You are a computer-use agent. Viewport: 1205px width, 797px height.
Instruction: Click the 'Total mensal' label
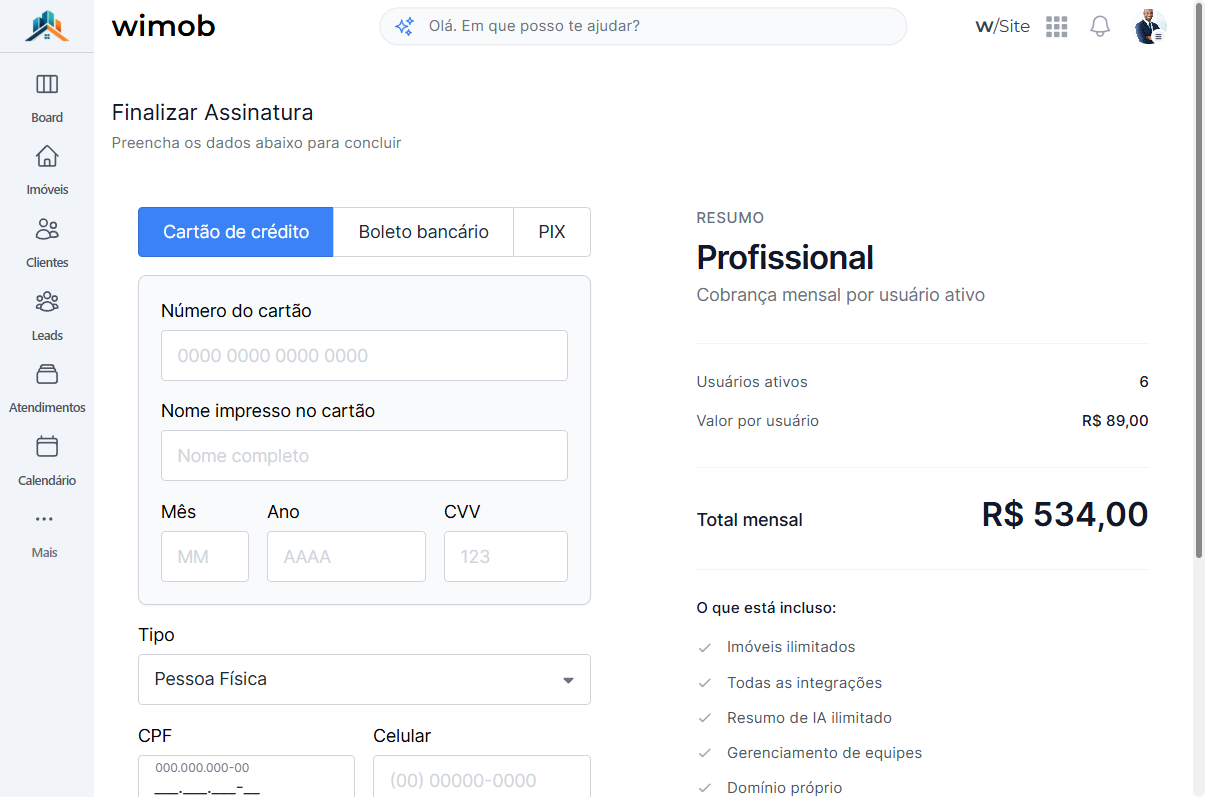coord(750,520)
